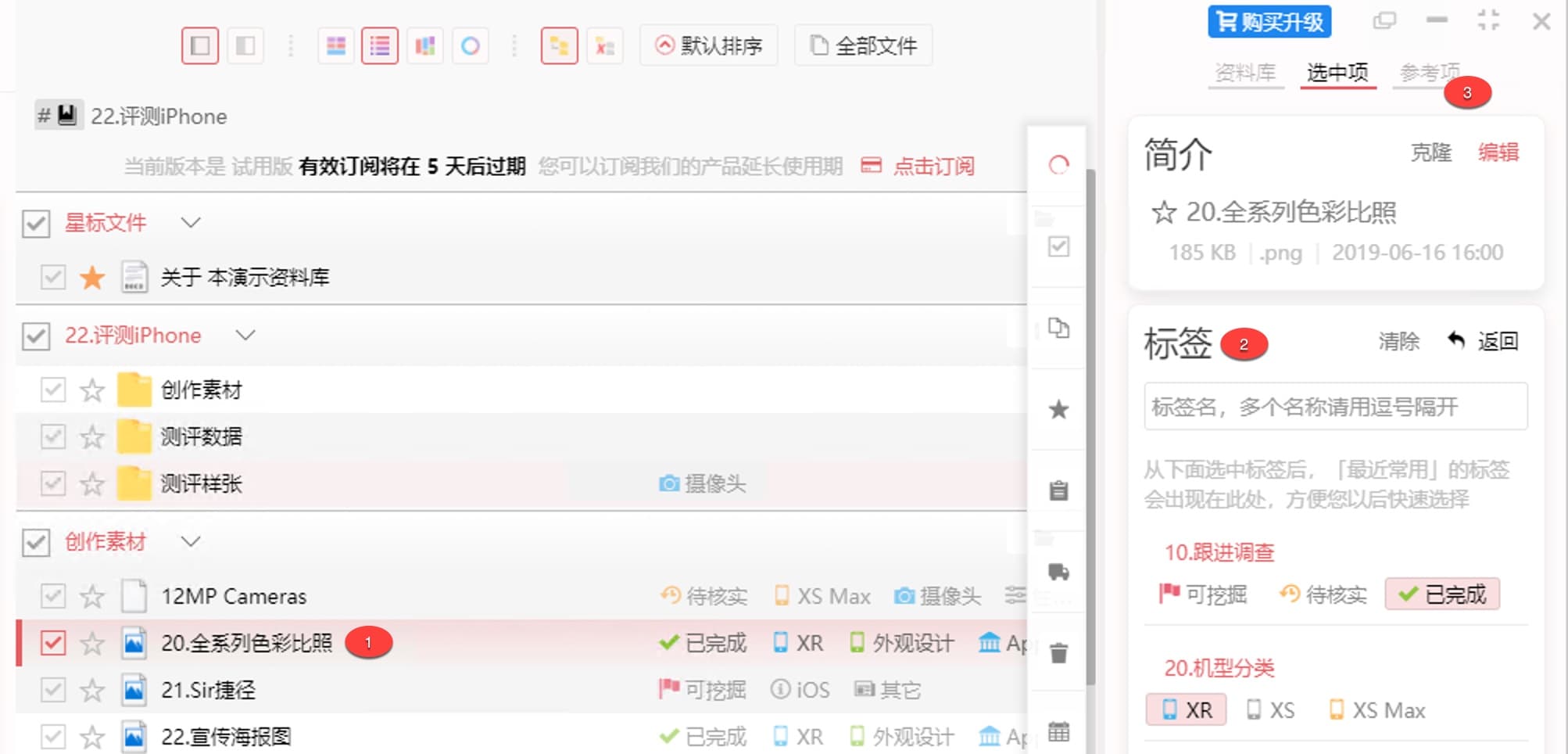
Task: Toggle the star on 关于 本演示资料库
Action: coord(92,277)
